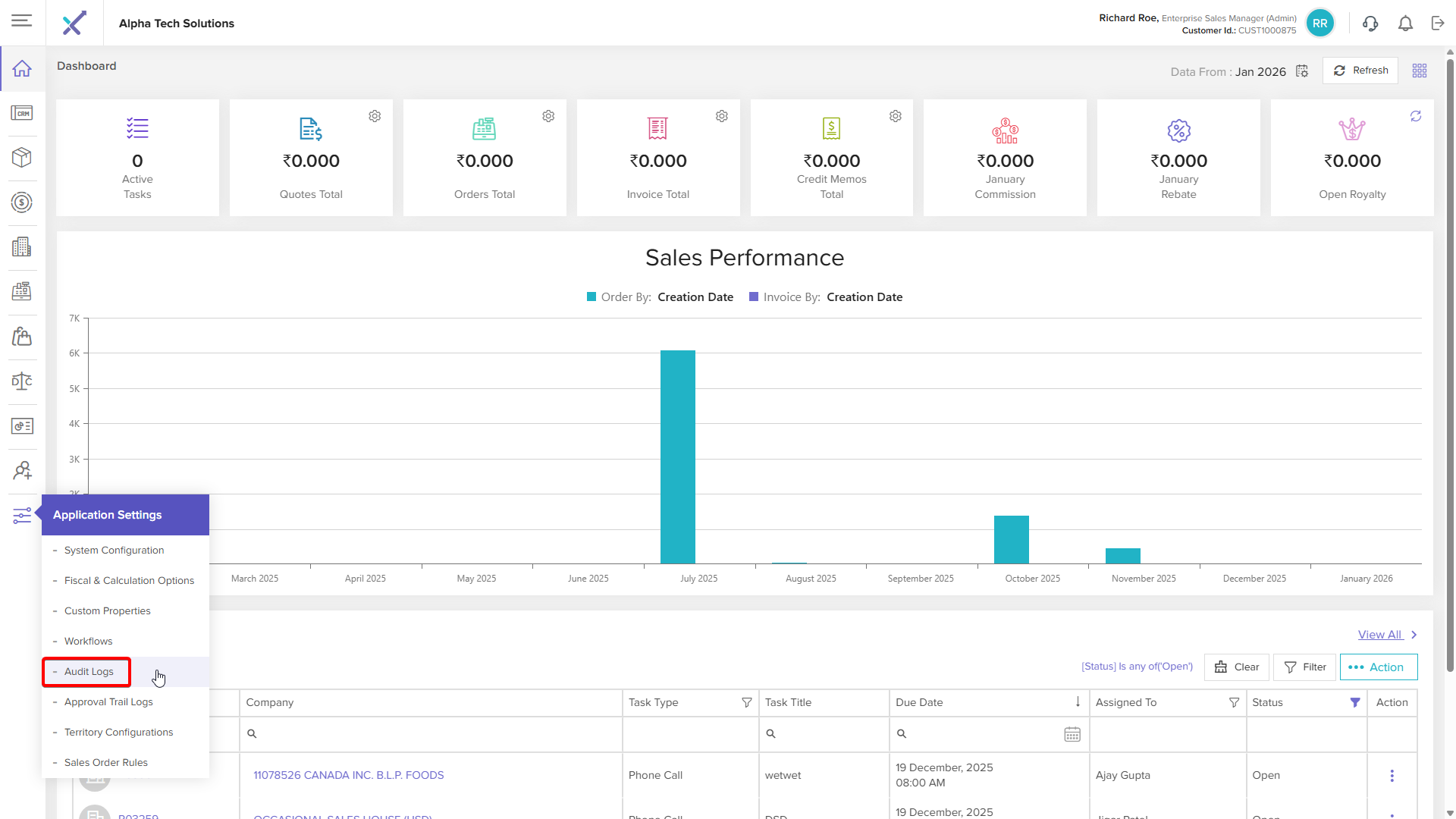Viewport: 1456px width, 819px height.
Task: Click the logout icon in header
Action: click(1438, 24)
